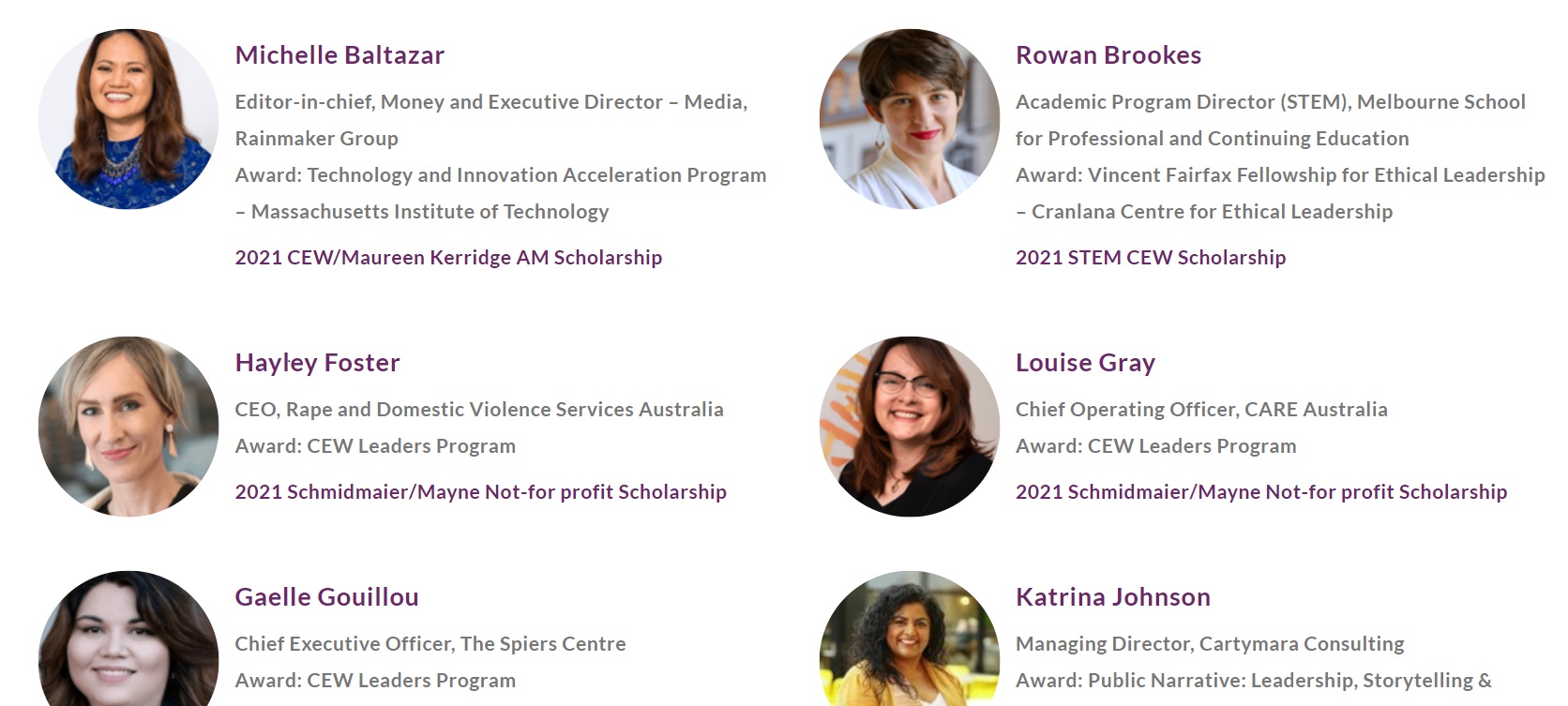Click Managing Director, Cartymara Consulting text
1568x706 pixels.
[x=1210, y=644]
